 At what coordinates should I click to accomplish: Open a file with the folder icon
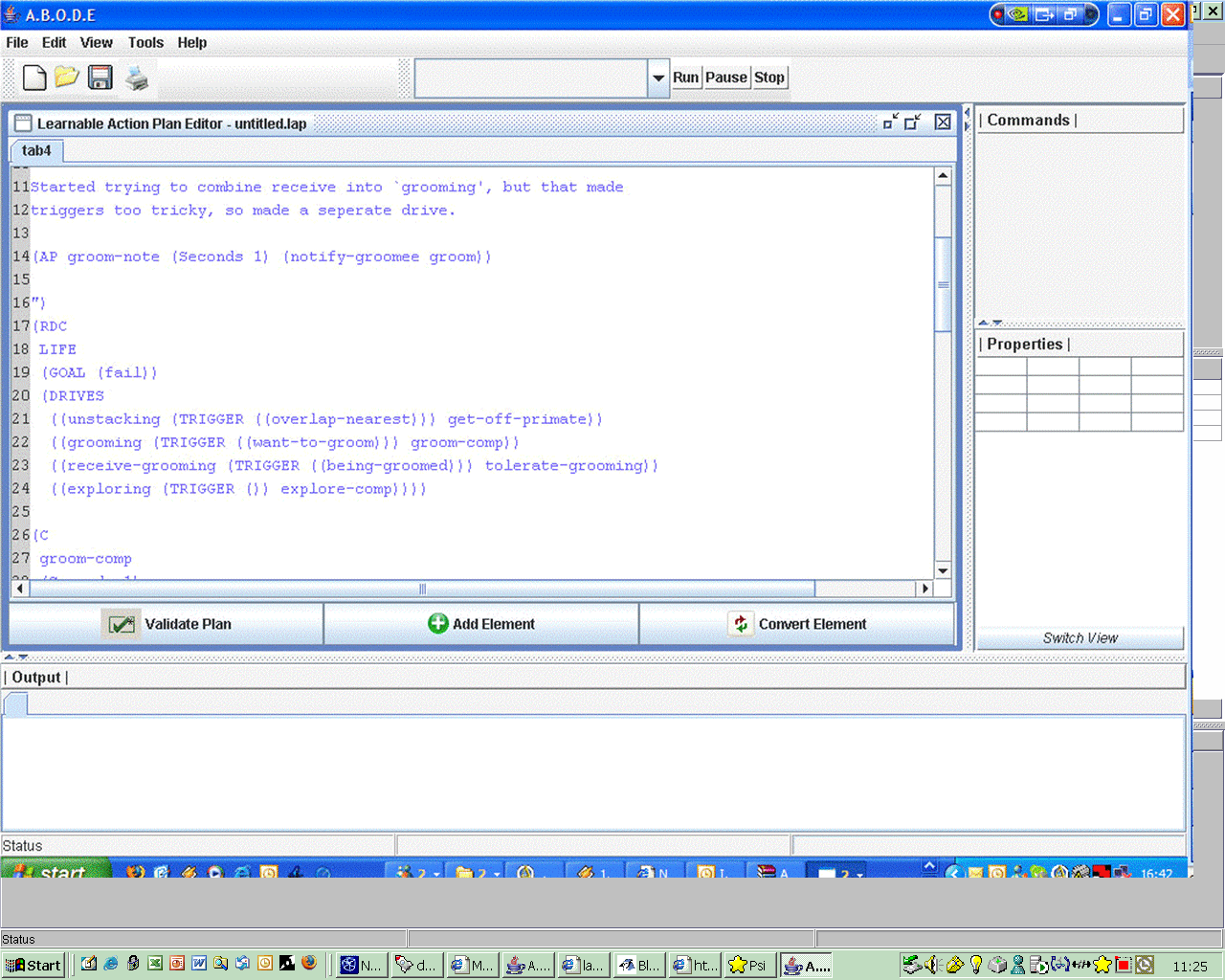[66, 78]
